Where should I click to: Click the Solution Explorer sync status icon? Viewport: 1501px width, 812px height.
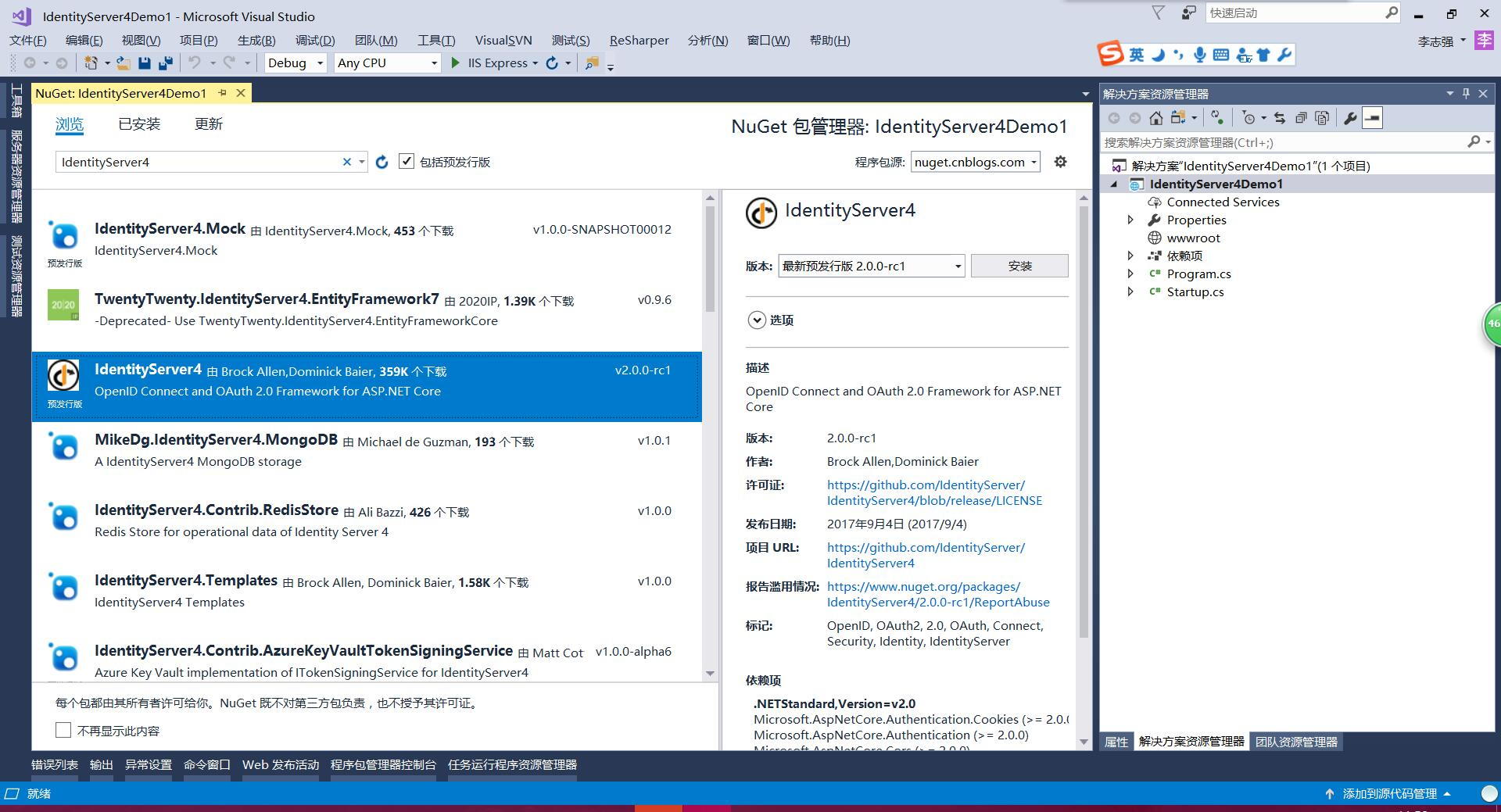(1217, 118)
